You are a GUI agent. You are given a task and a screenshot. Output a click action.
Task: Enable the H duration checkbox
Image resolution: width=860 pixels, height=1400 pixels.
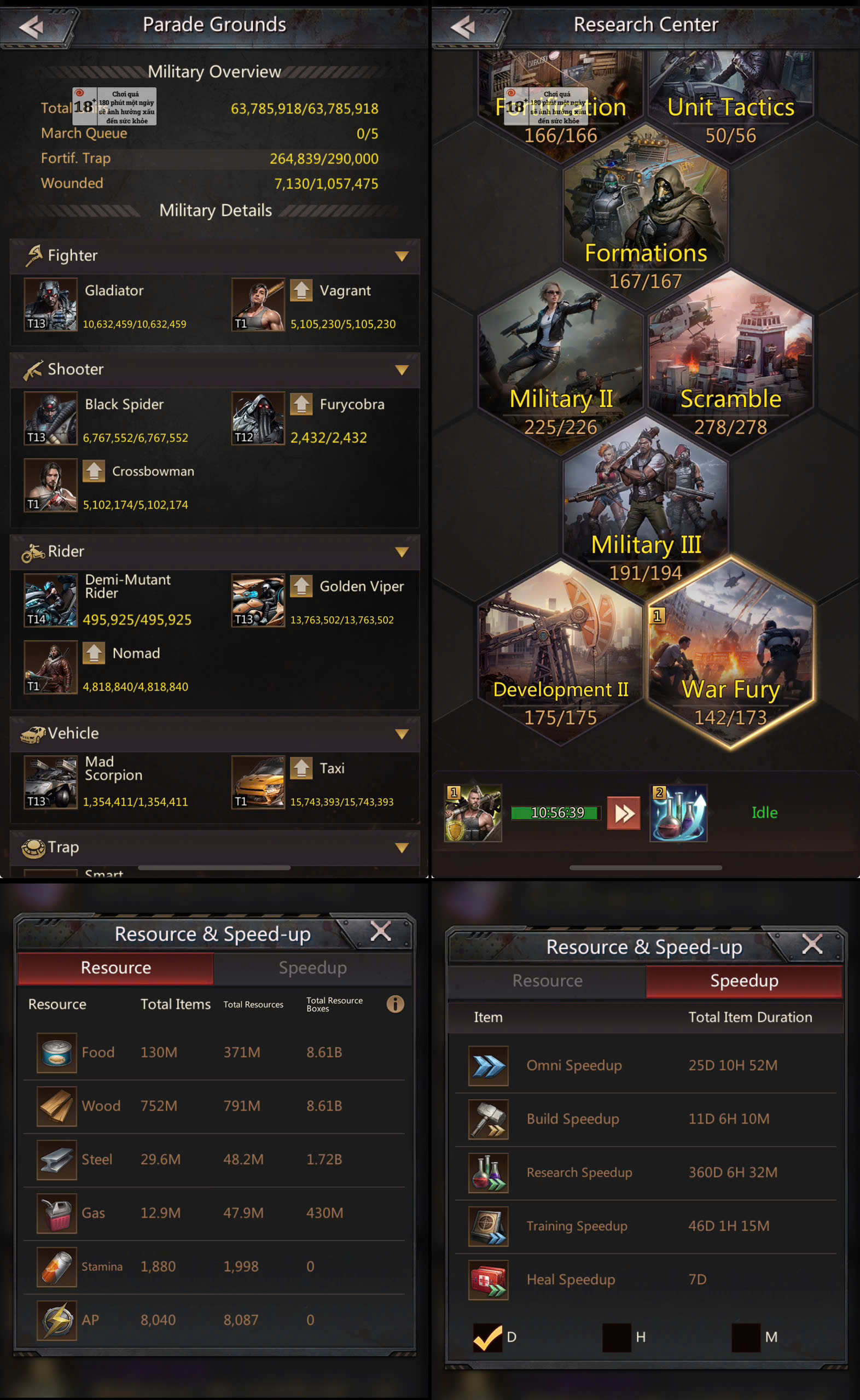(617, 1337)
